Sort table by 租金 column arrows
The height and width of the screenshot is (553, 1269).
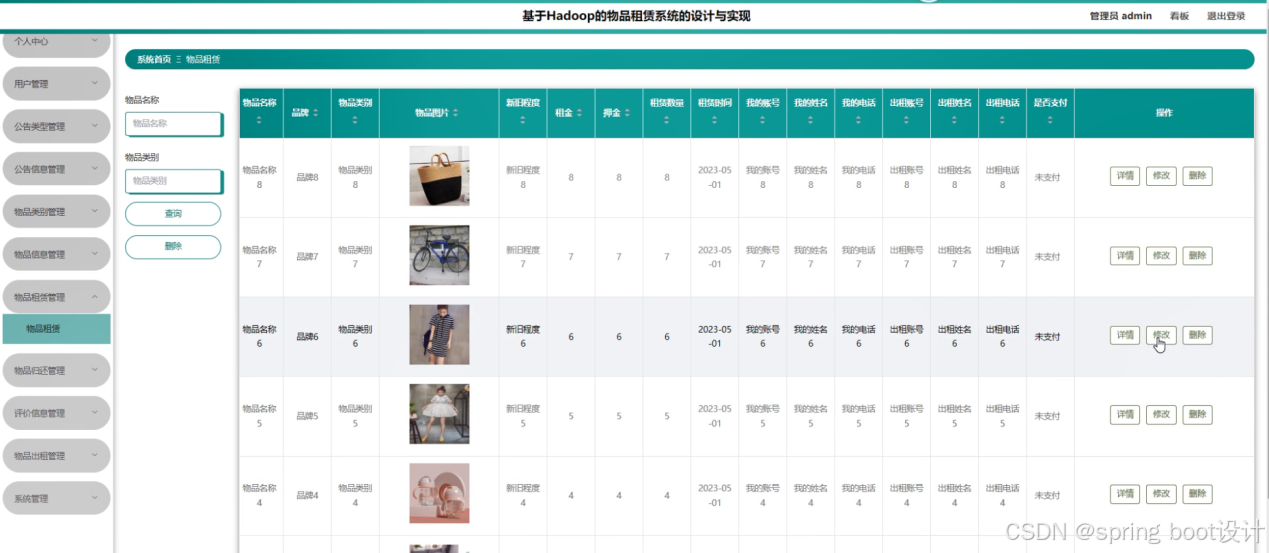pyautogui.click(x=581, y=113)
